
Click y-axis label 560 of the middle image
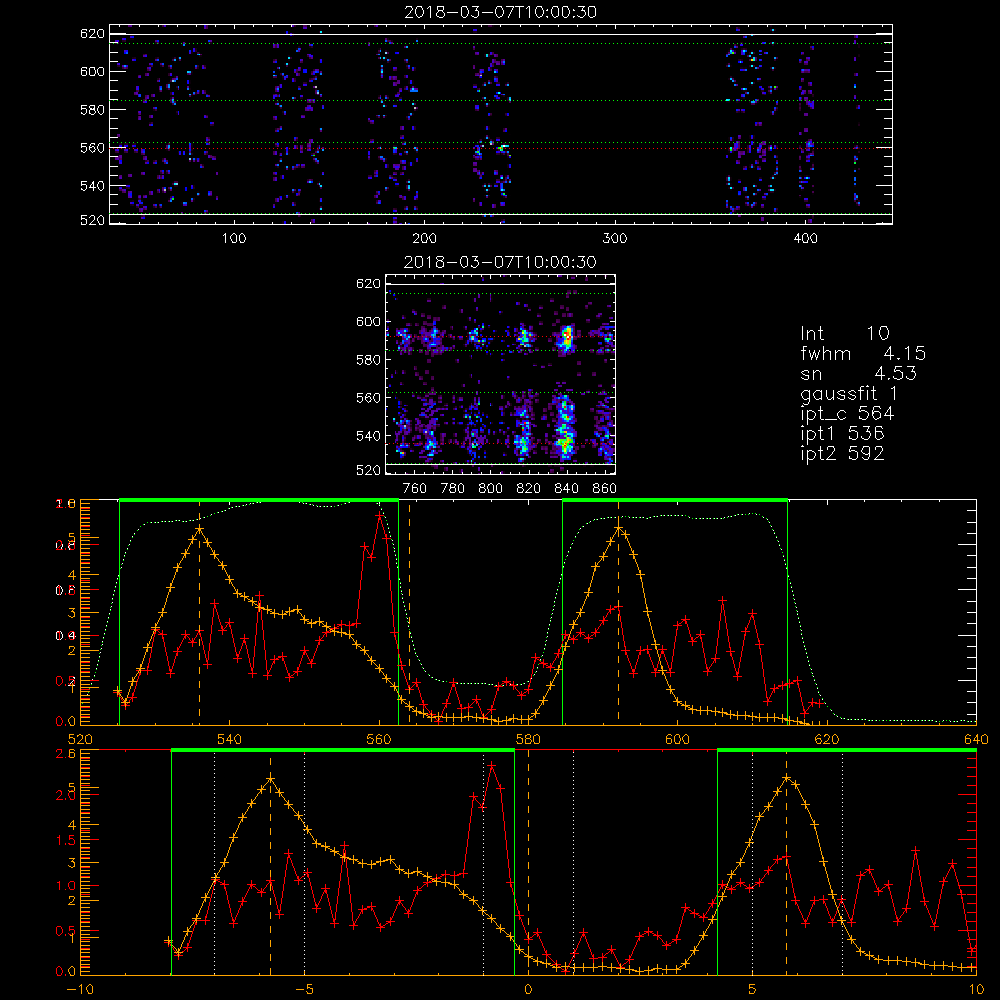click(x=368, y=398)
